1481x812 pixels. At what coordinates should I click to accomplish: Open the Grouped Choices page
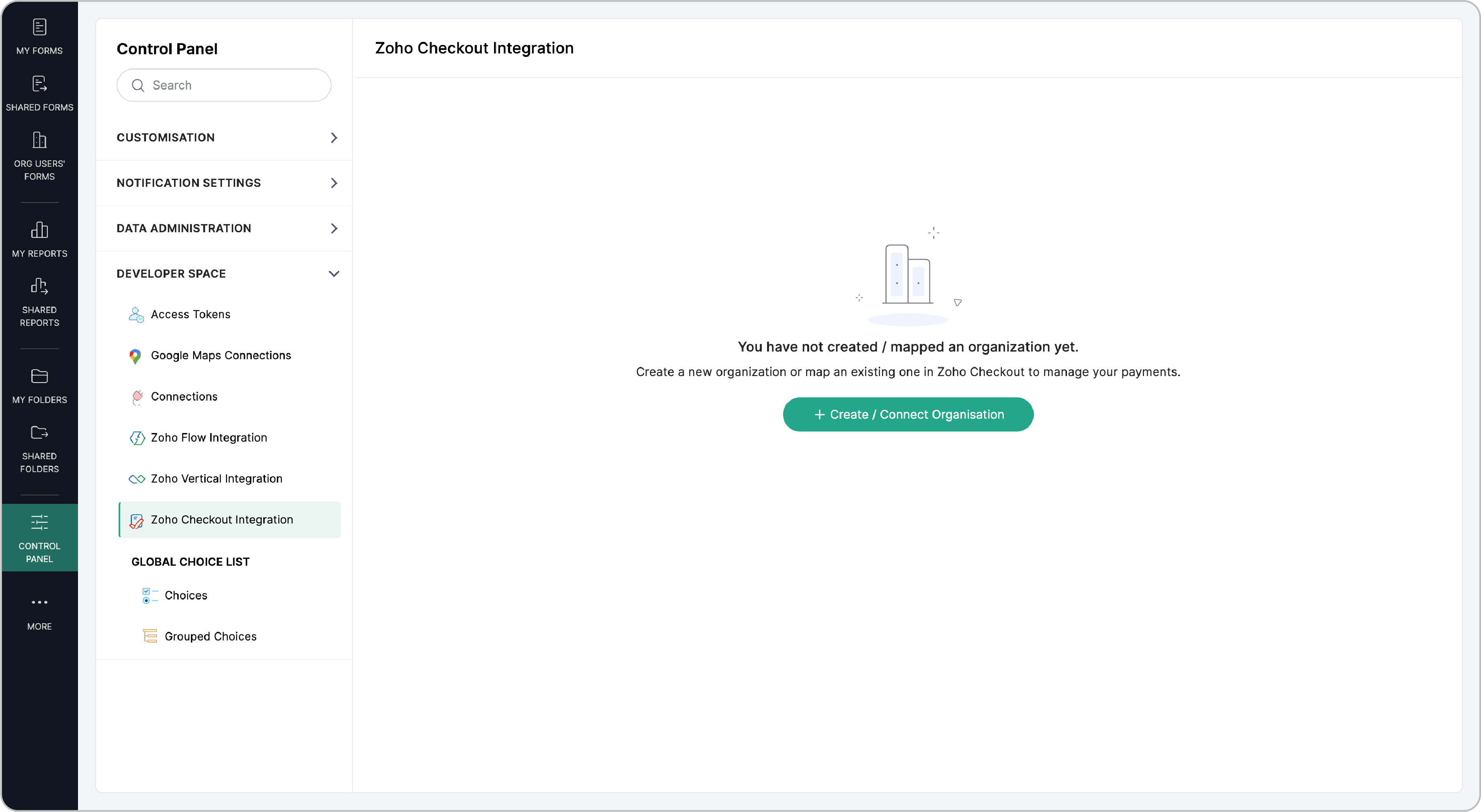[x=210, y=636]
